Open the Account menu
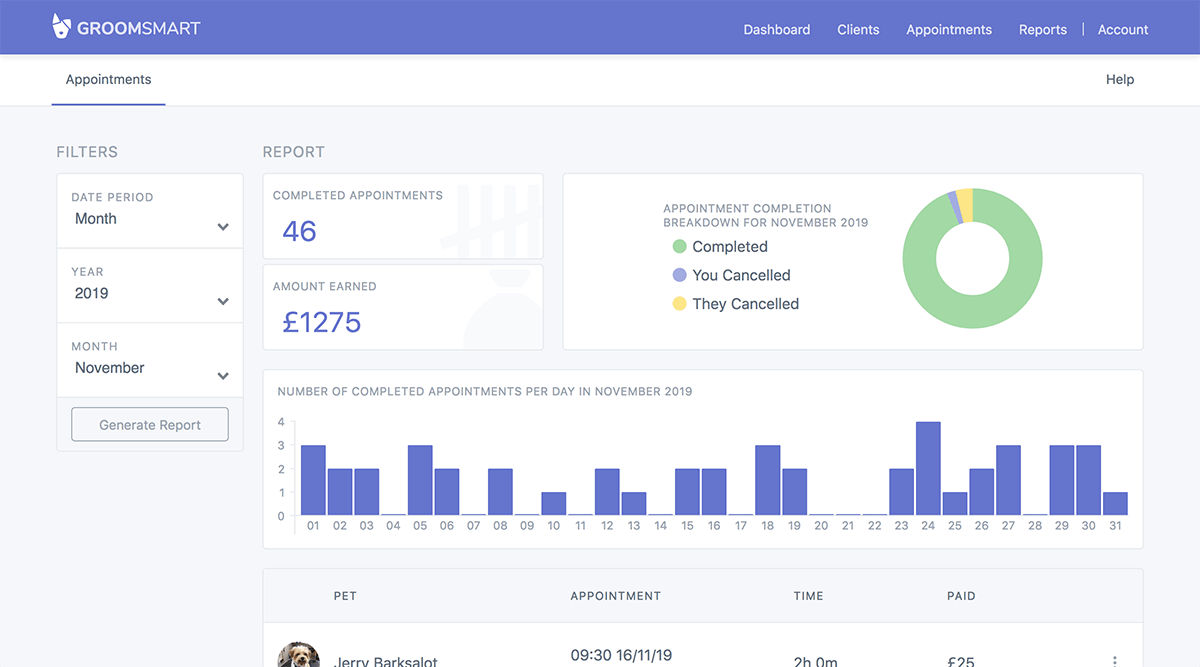 [x=1123, y=29]
